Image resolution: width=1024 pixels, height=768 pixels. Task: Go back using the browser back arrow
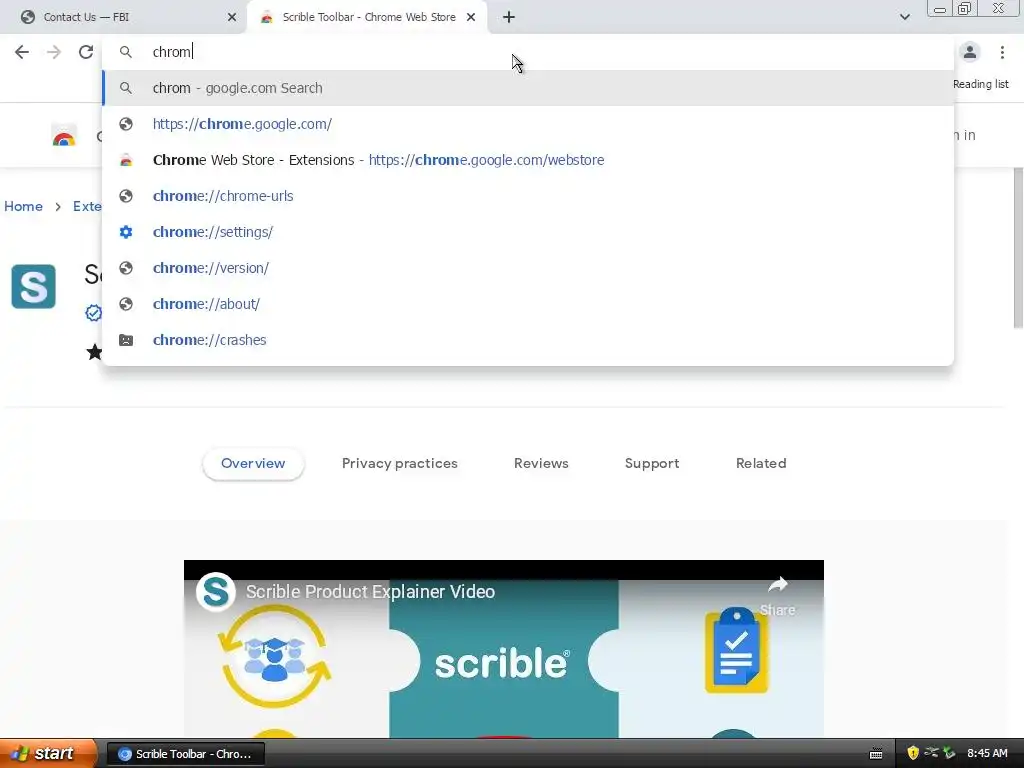pos(22,52)
